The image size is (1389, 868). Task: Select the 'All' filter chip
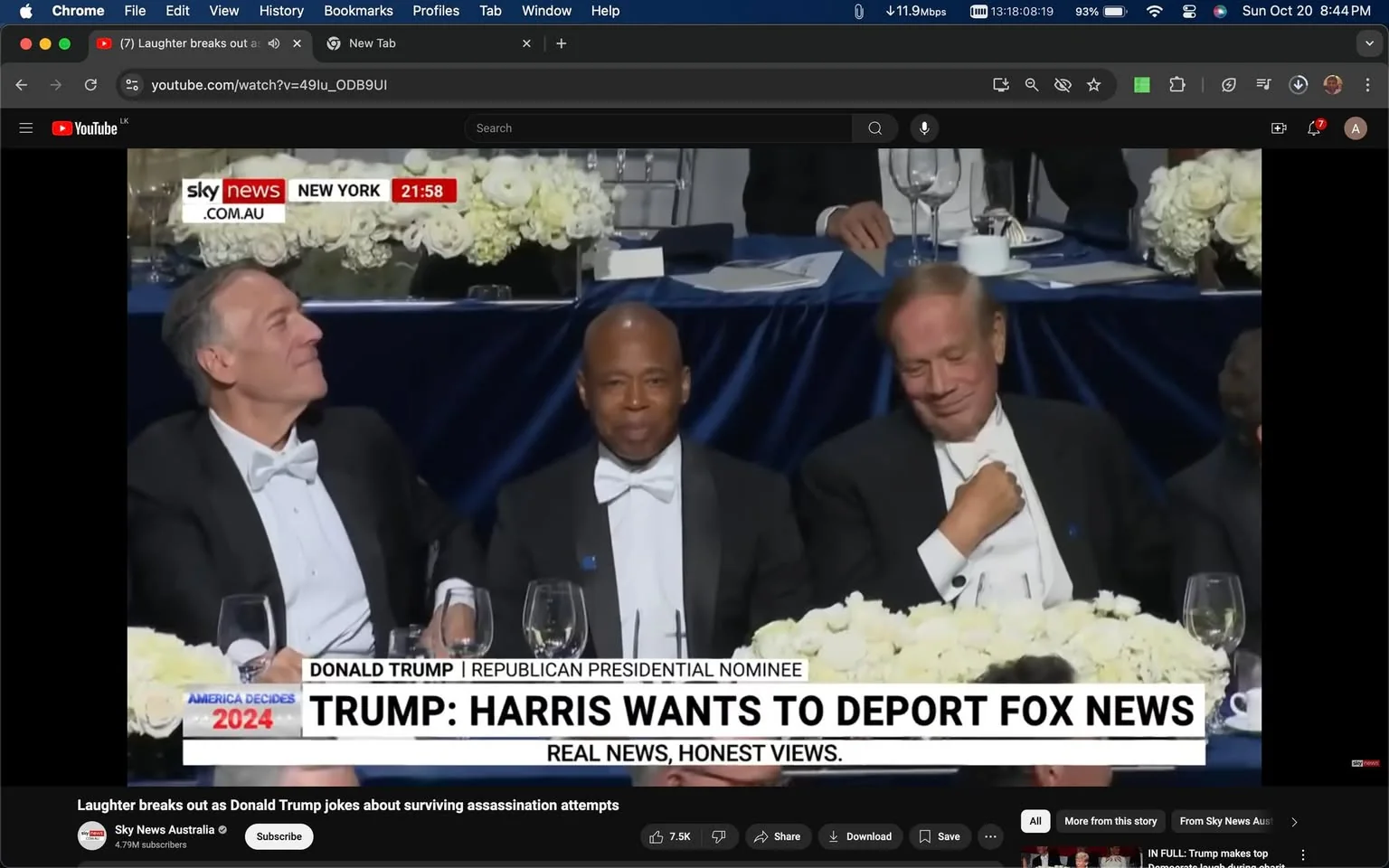(1035, 821)
